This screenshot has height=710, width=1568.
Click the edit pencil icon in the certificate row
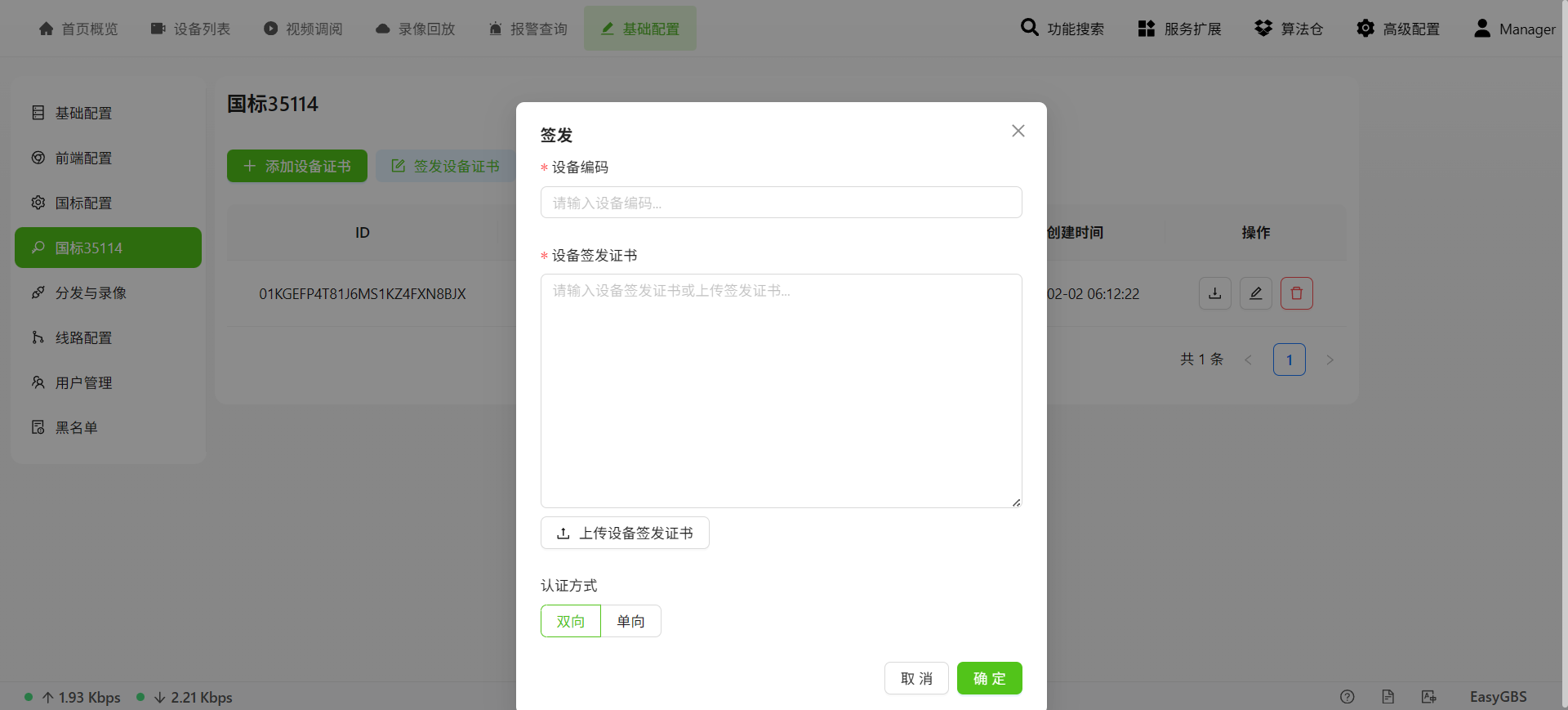[x=1256, y=293]
